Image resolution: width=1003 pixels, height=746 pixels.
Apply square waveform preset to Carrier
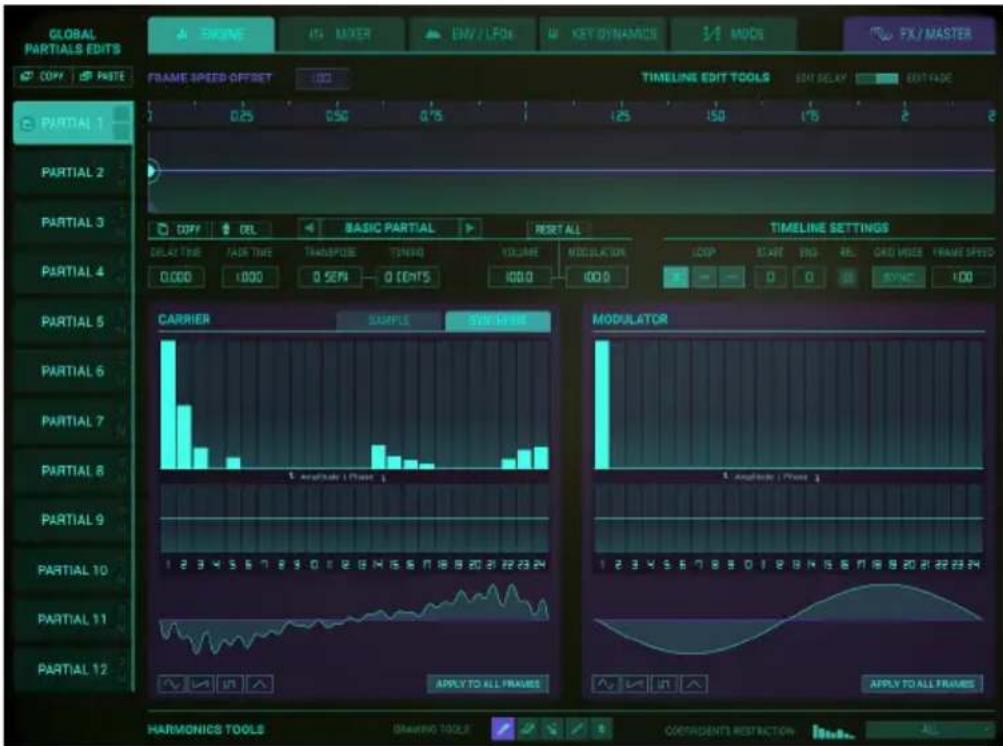point(230,684)
